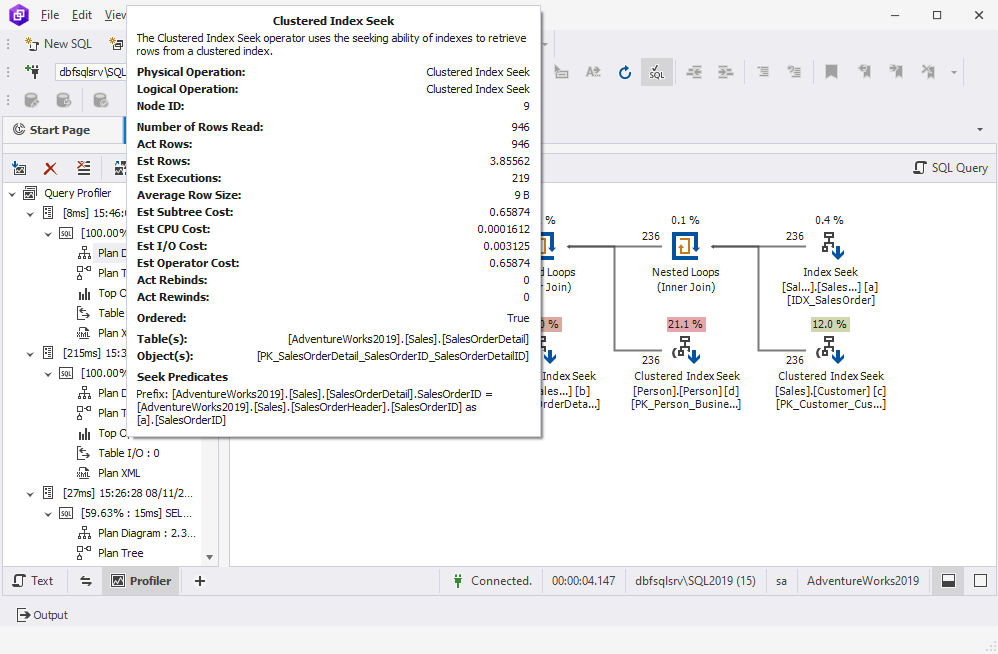998x654 pixels.
Task: Toggle the full window layout icon
Action: tap(981, 581)
